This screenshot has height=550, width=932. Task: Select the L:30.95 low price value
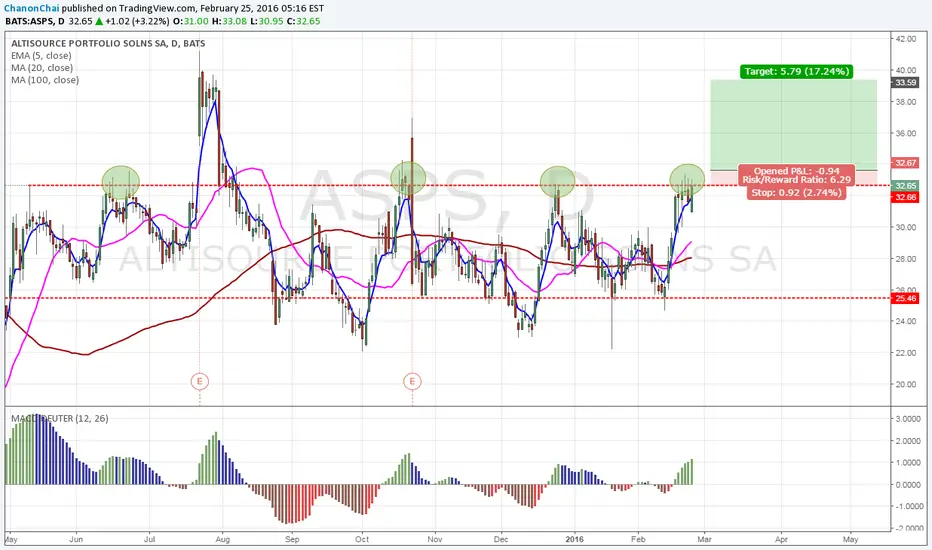[266, 21]
